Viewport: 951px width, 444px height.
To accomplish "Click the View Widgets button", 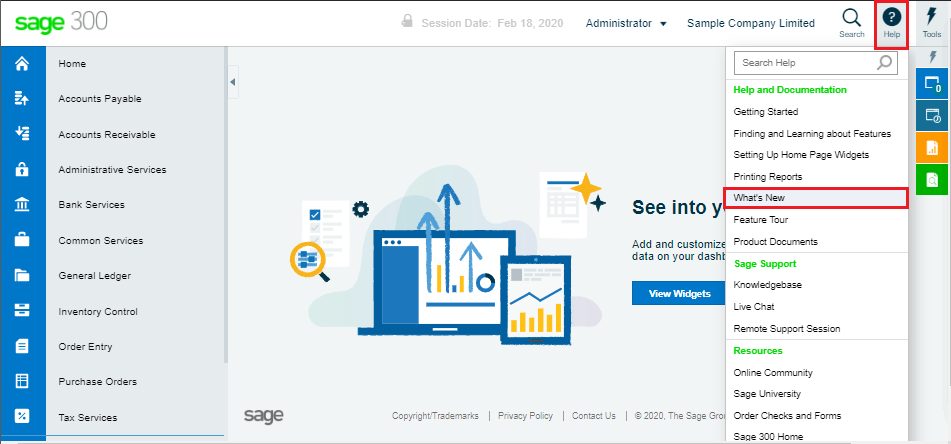I will coord(679,294).
